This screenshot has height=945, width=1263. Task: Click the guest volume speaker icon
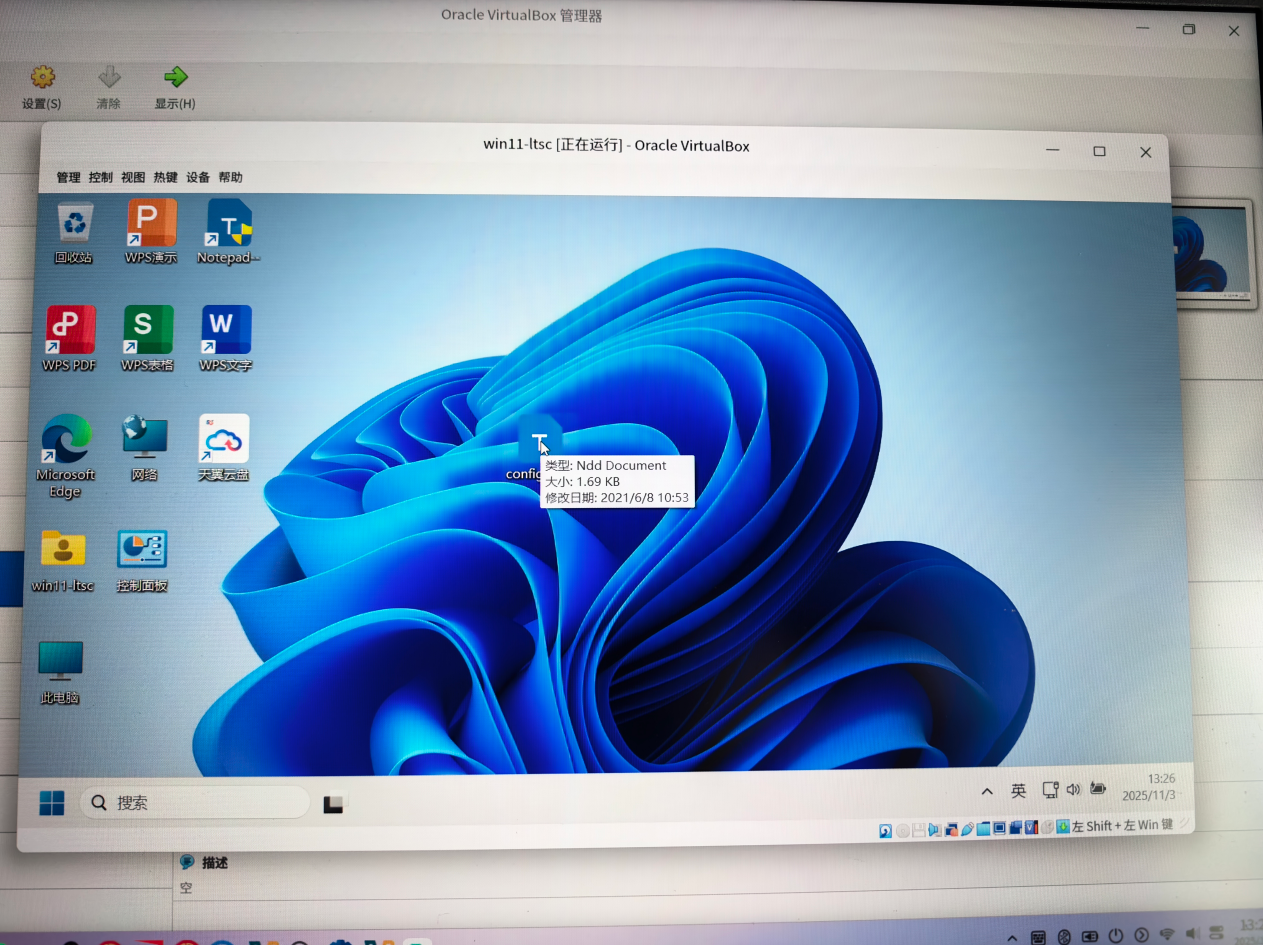[1074, 789]
